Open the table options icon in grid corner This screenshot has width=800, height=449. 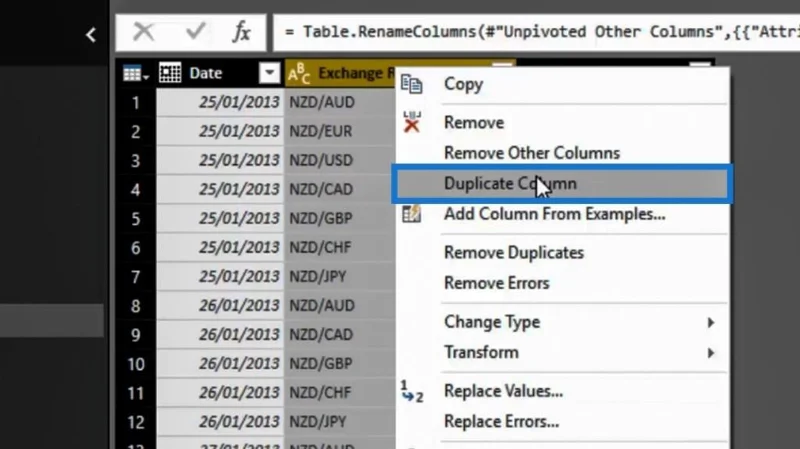(x=136, y=73)
